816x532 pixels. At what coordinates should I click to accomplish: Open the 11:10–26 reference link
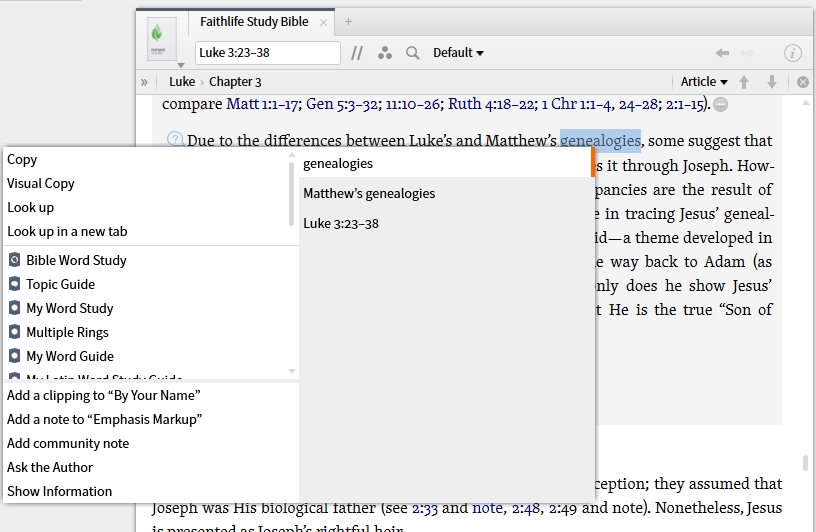point(413,104)
